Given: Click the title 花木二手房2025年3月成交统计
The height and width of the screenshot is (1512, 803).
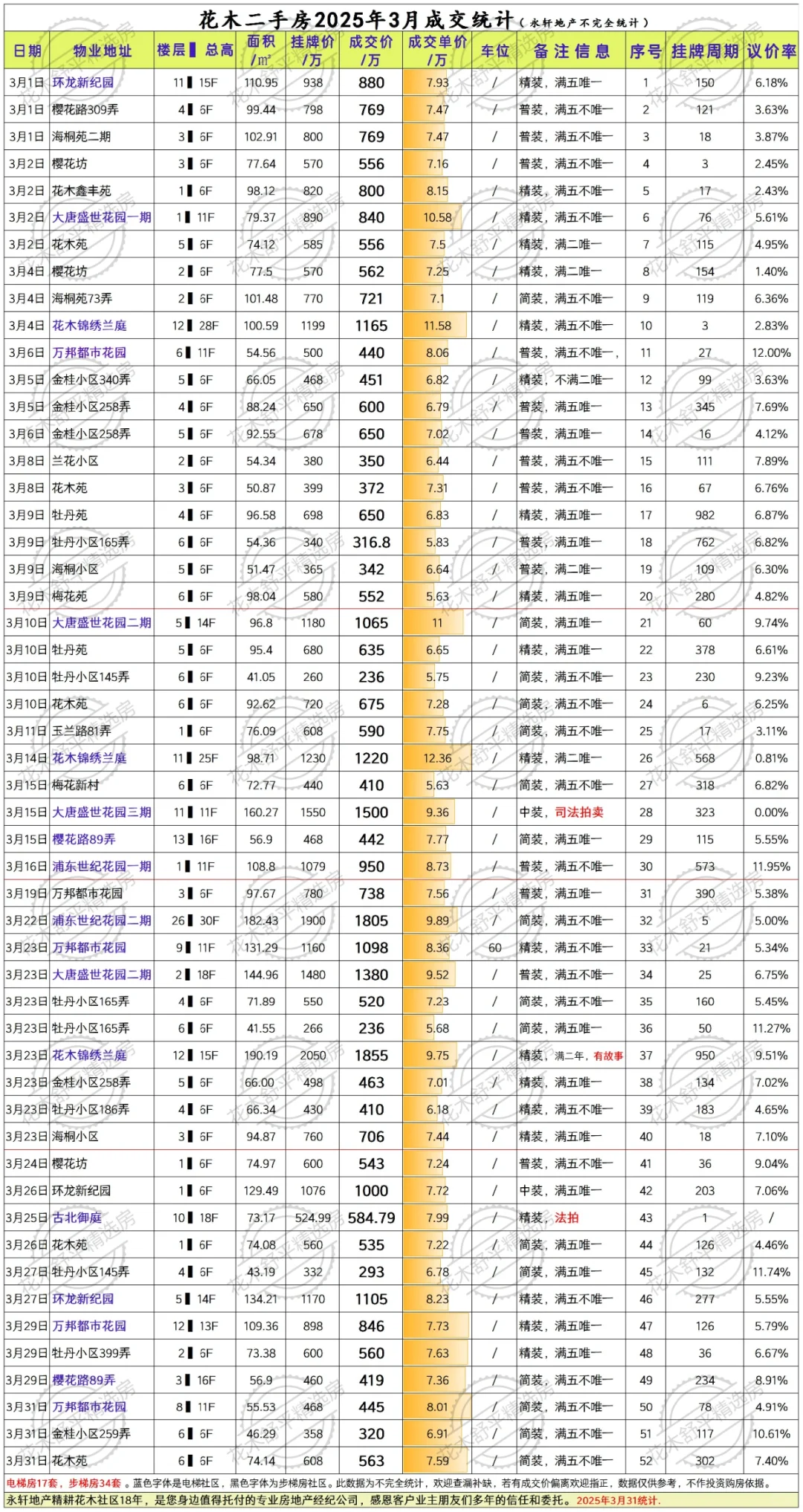Looking at the screenshot, I should pos(355,20).
